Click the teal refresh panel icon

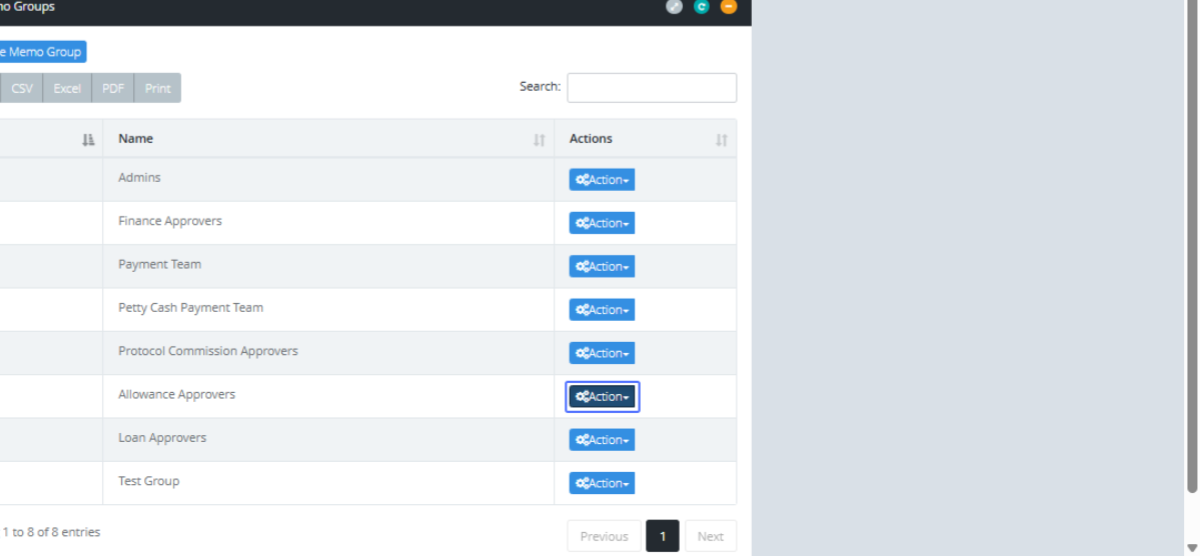[702, 7]
